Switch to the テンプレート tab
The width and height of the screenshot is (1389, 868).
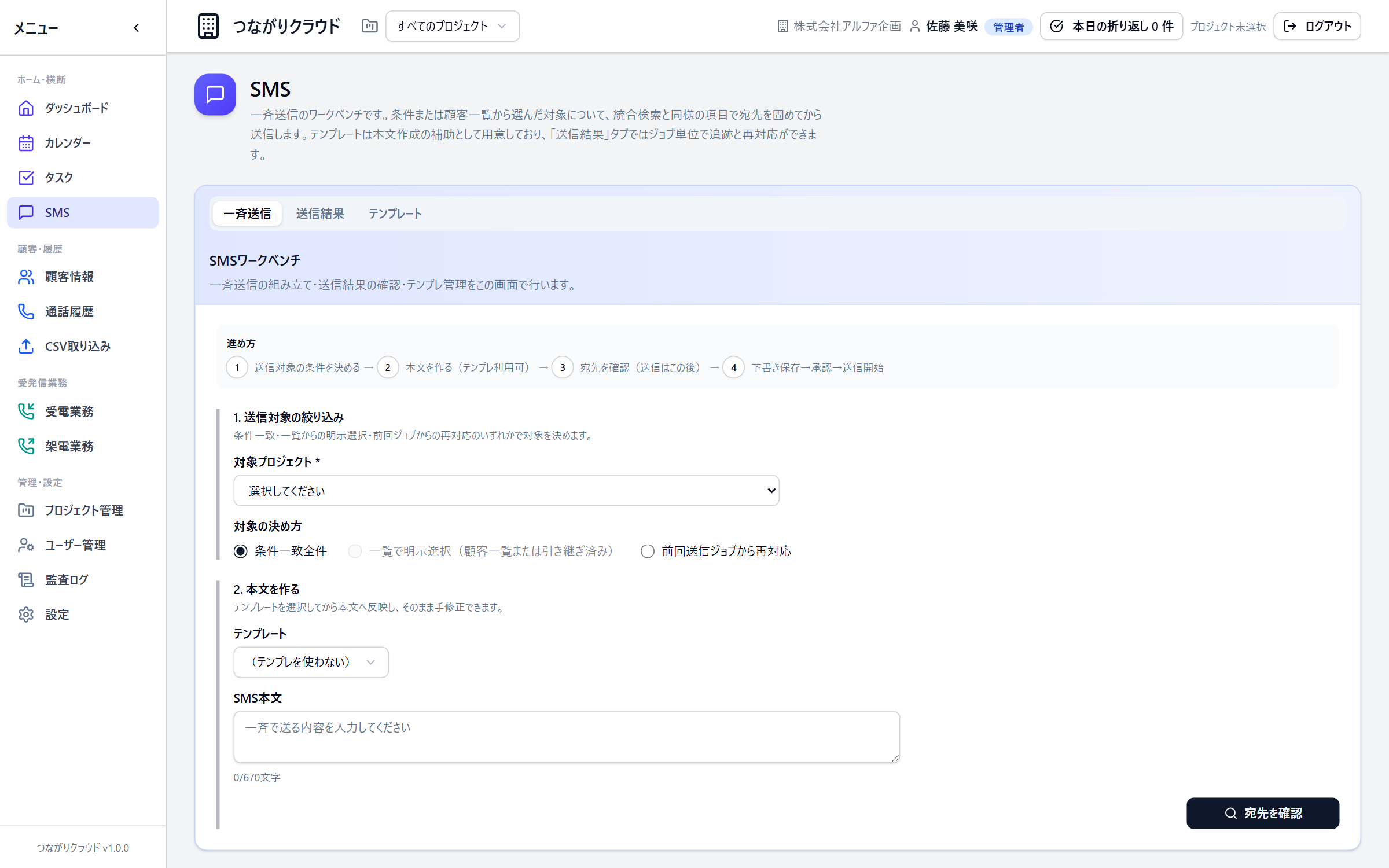tap(395, 214)
